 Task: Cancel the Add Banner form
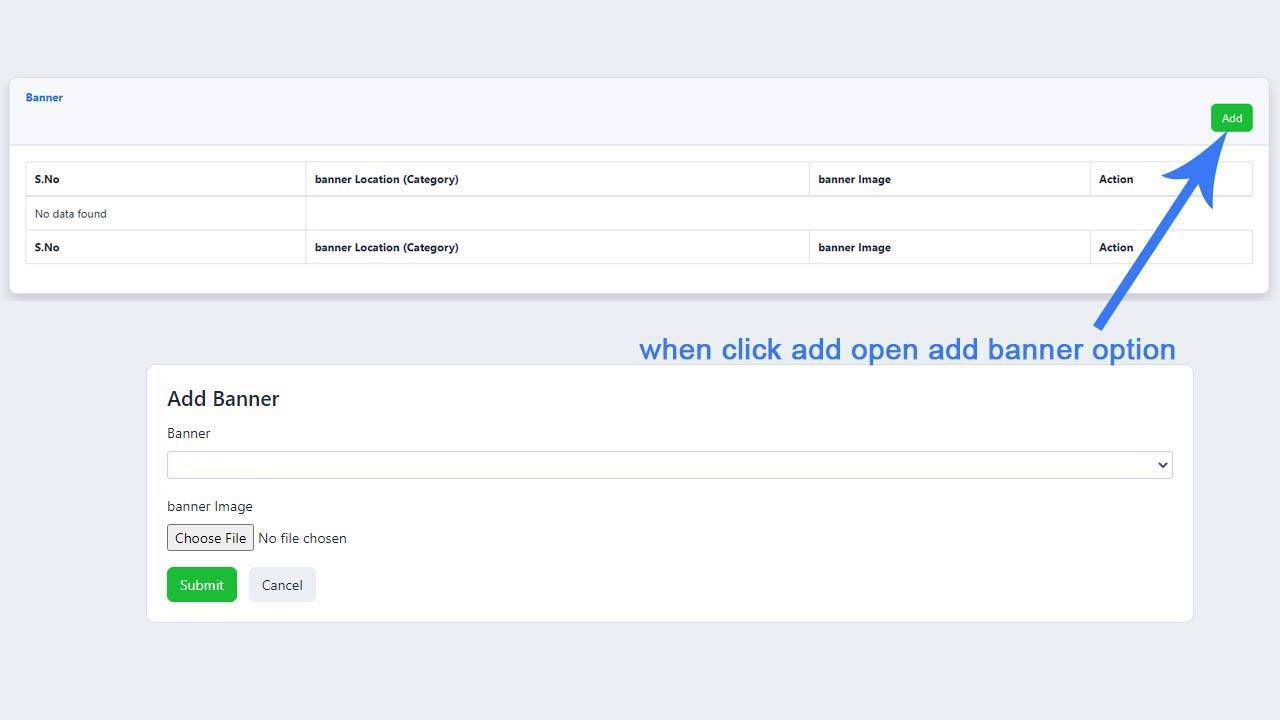pyautogui.click(x=282, y=585)
